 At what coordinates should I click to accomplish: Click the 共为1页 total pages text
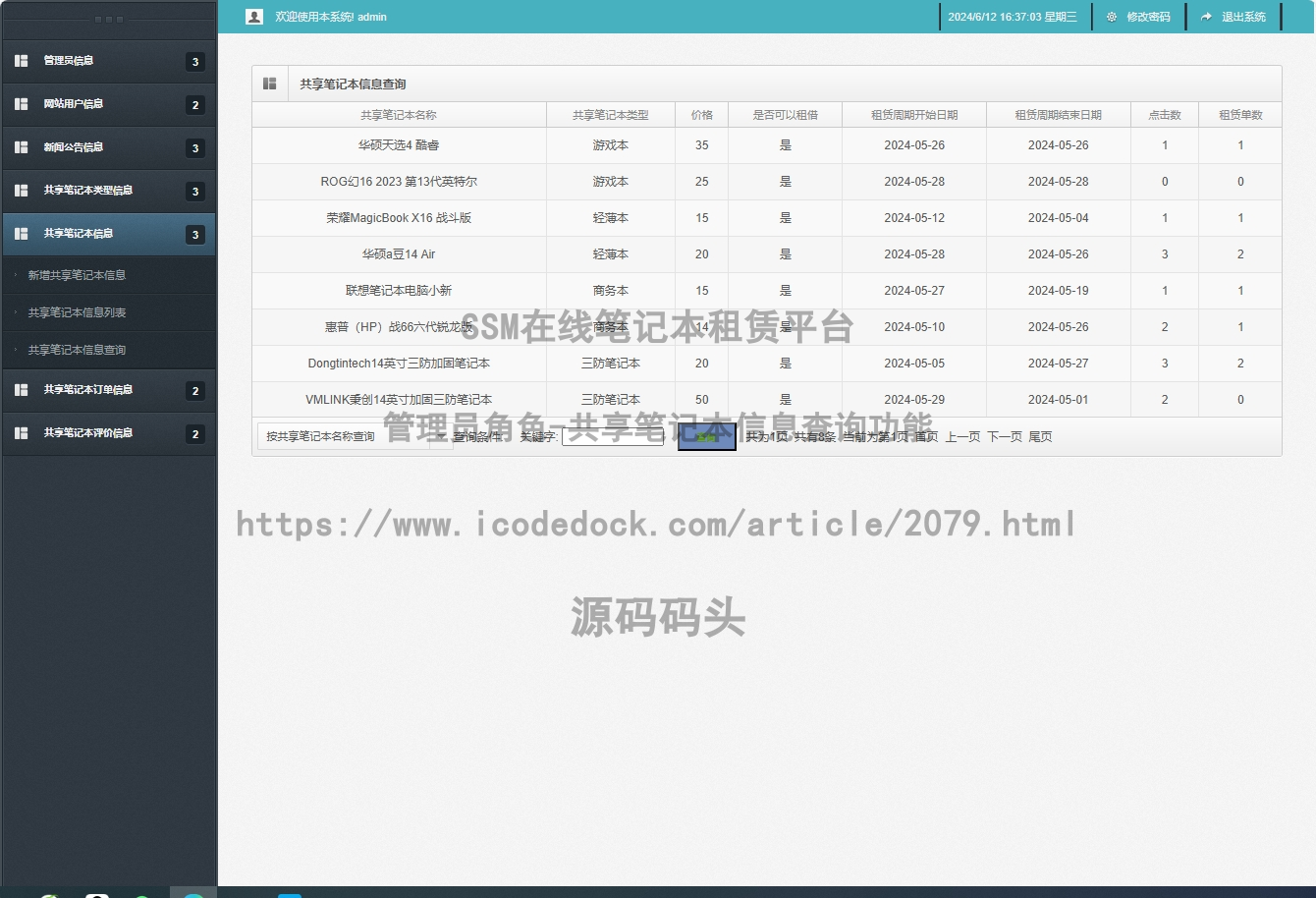click(x=767, y=437)
